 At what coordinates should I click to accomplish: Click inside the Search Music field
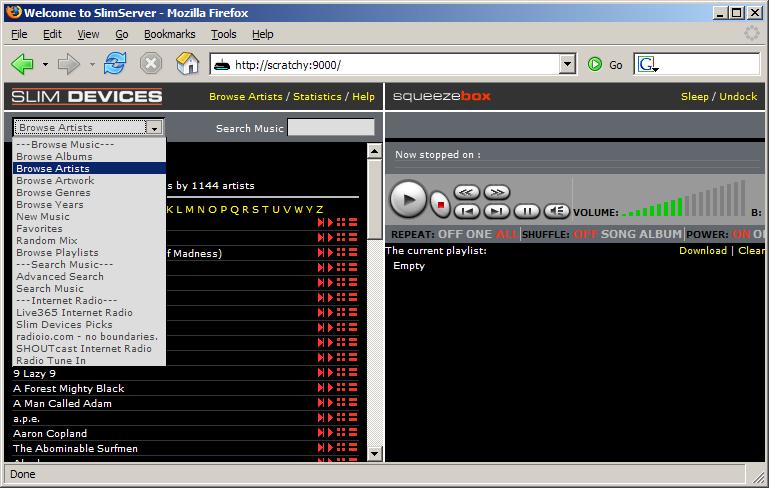[330, 128]
